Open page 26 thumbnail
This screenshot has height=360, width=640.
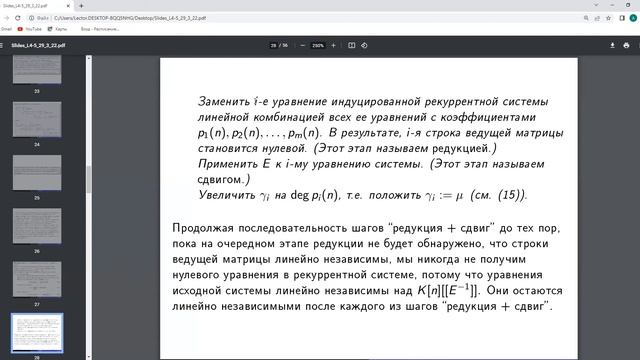tap(37, 226)
